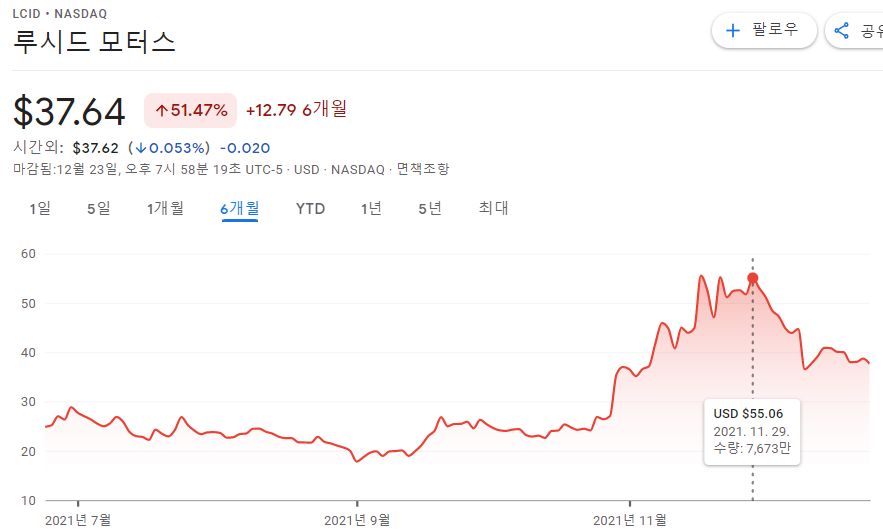The height and width of the screenshot is (532, 883).
Task: Select the 5년 range tab
Action: (x=430, y=209)
